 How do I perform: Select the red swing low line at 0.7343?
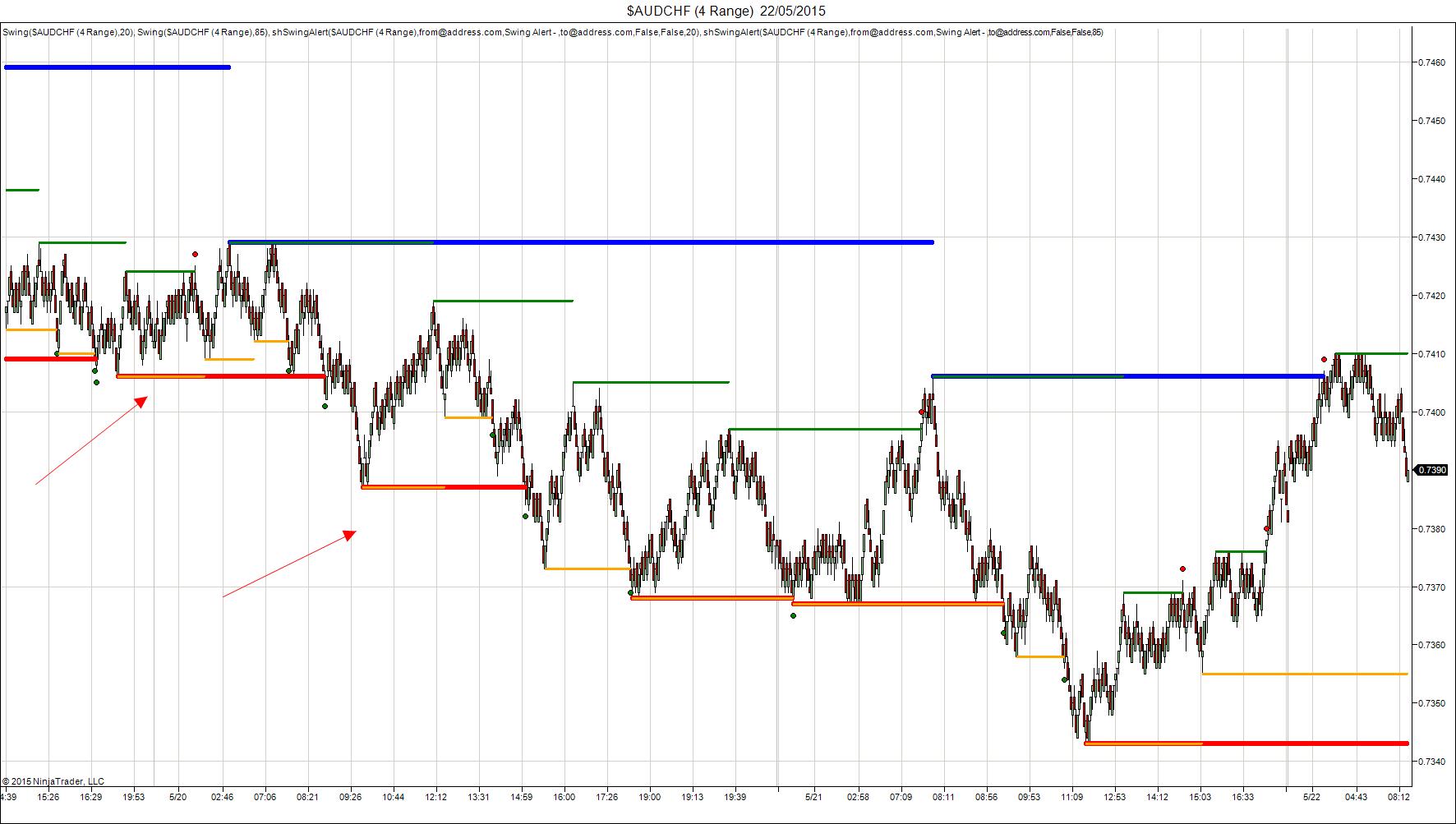click(x=1246, y=743)
